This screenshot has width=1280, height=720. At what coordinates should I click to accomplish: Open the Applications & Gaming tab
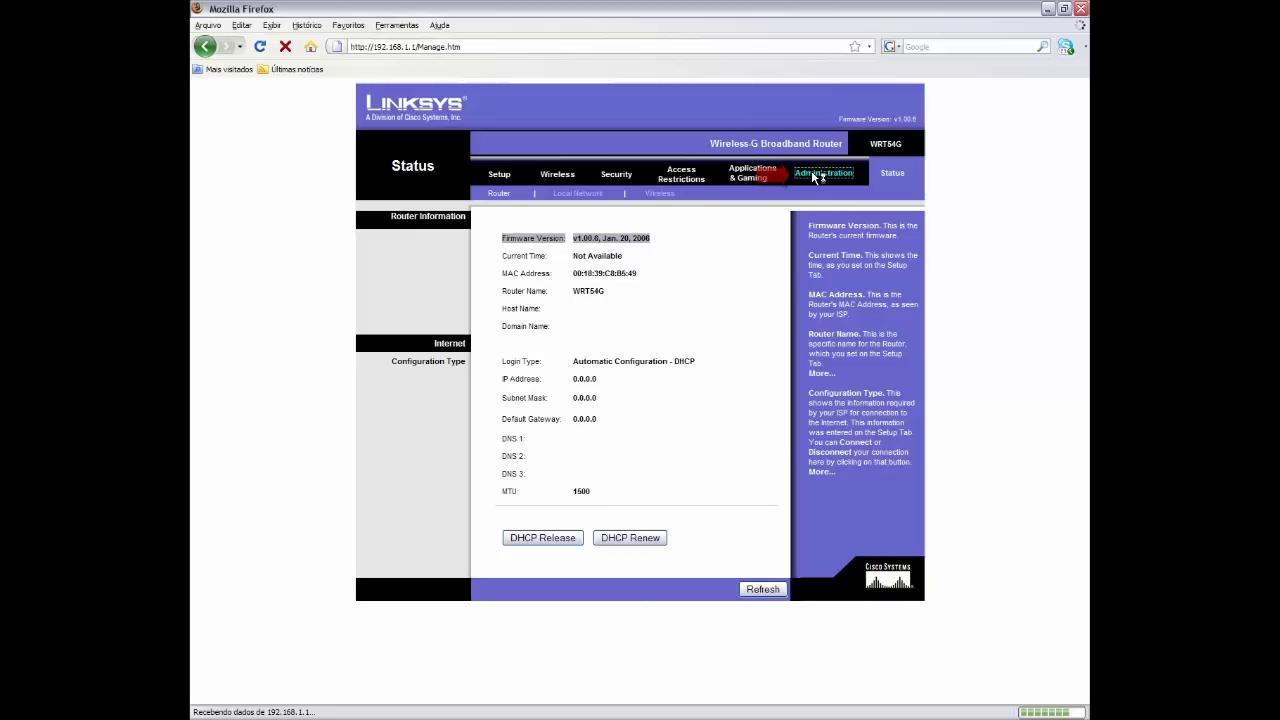pos(752,173)
